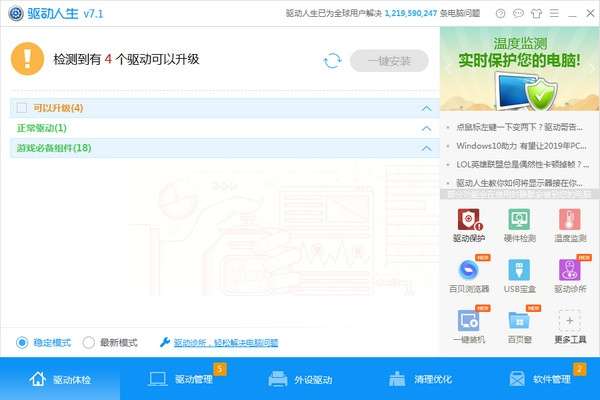Screen dimensions: 600x400
Task: Select the 最新模式 radio button
Action: click(88, 342)
